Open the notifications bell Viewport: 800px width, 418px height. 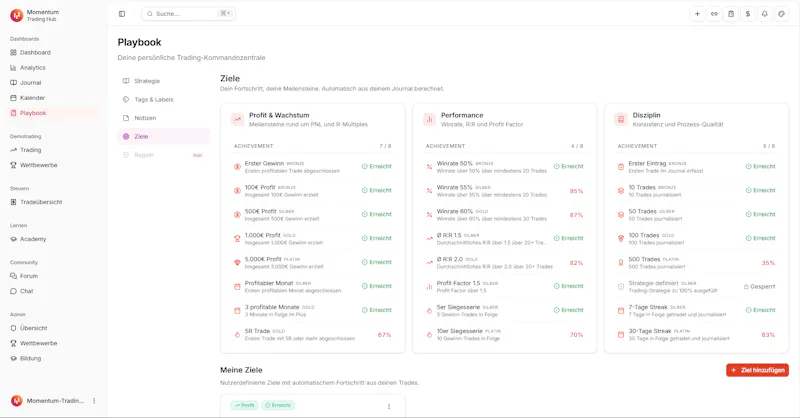coord(765,14)
